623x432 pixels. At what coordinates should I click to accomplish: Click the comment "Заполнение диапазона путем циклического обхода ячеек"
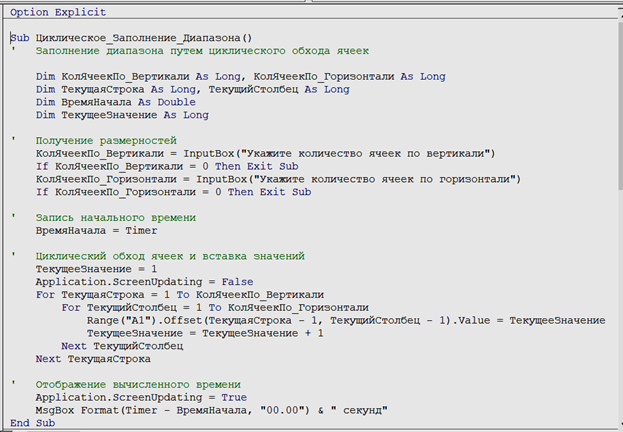coord(202,51)
